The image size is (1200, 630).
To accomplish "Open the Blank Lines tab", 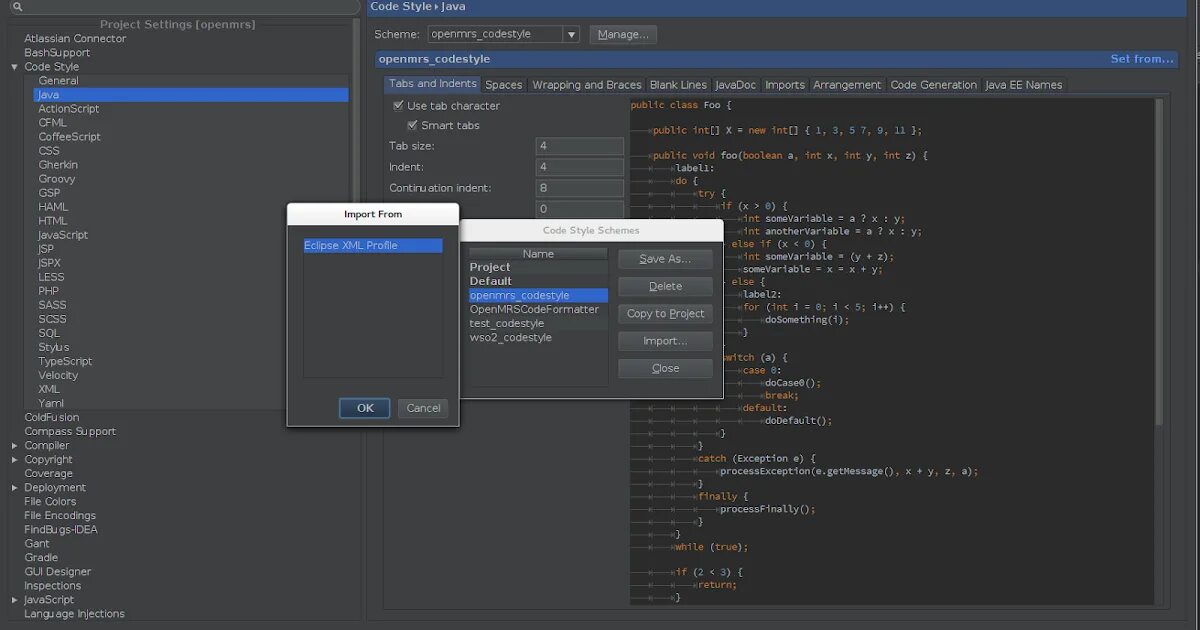I will (678, 85).
